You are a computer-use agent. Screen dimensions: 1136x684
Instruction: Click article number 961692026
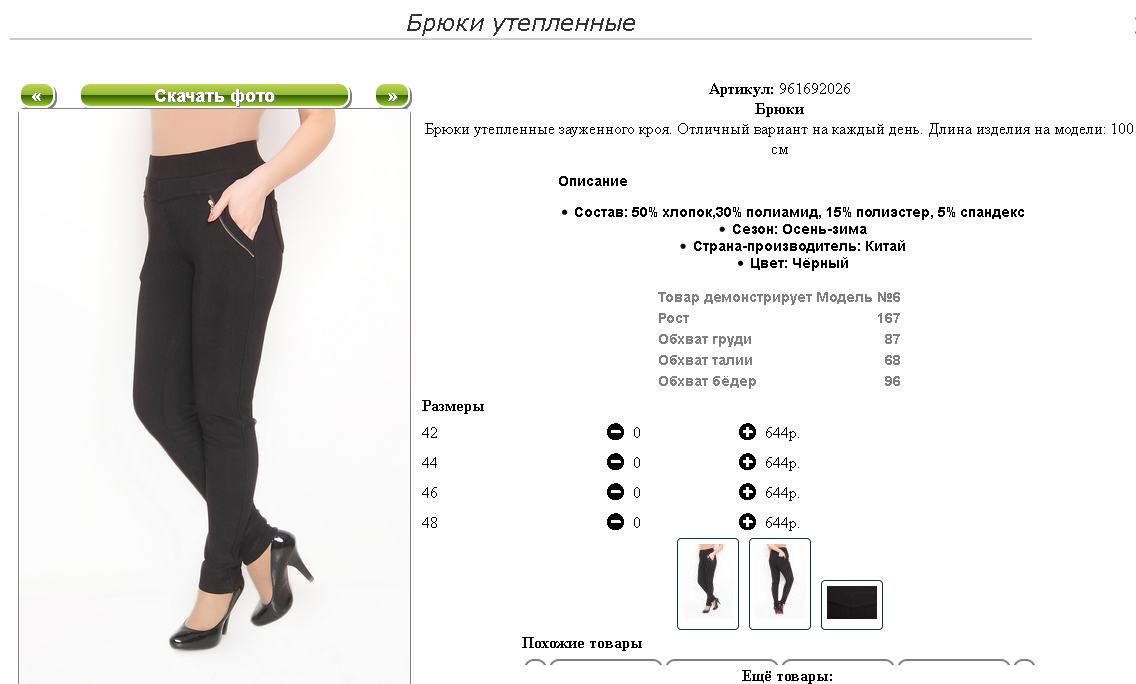click(x=814, y=88)
